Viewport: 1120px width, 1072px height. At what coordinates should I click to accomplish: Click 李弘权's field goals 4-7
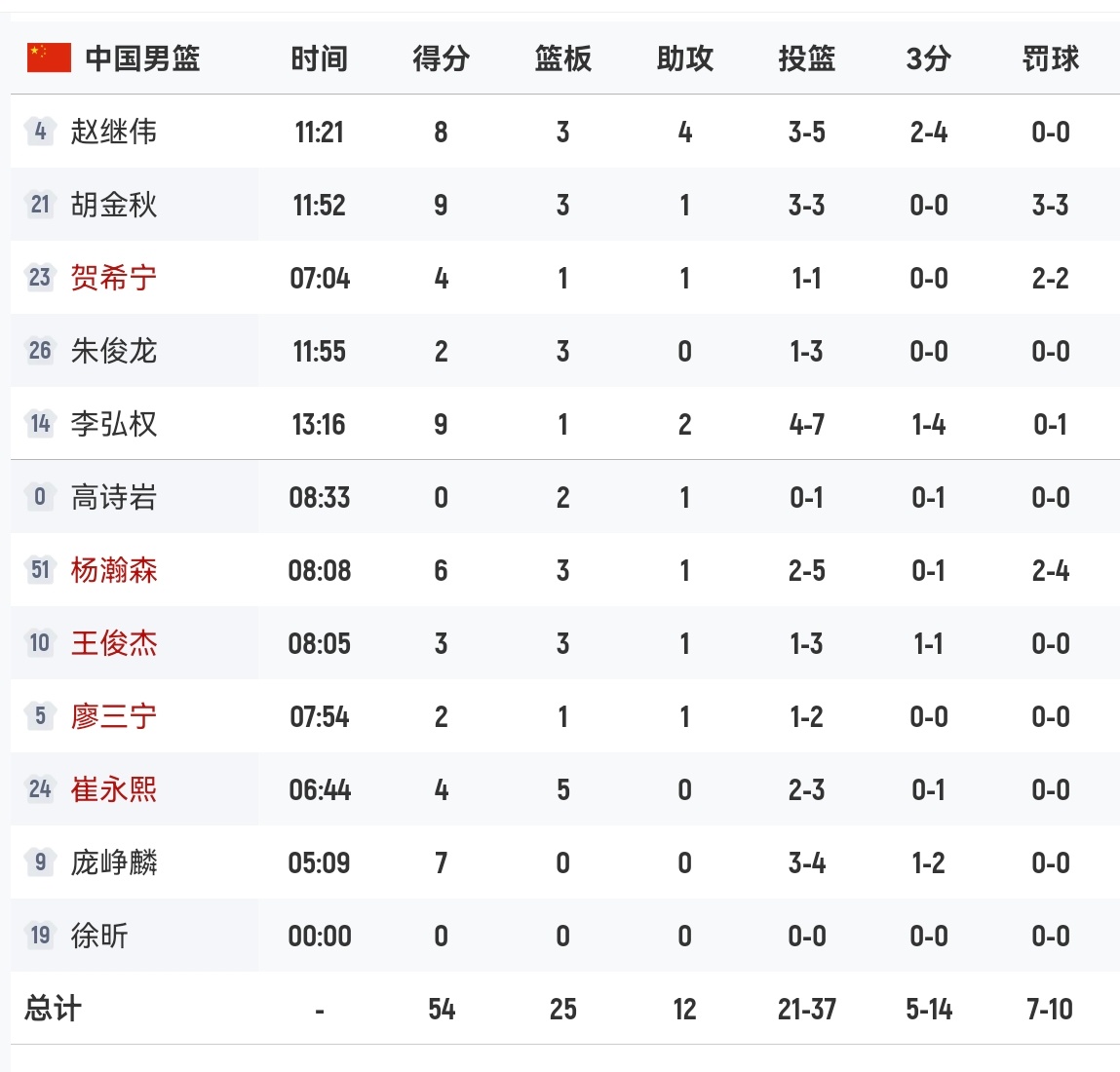click(806, 425)
